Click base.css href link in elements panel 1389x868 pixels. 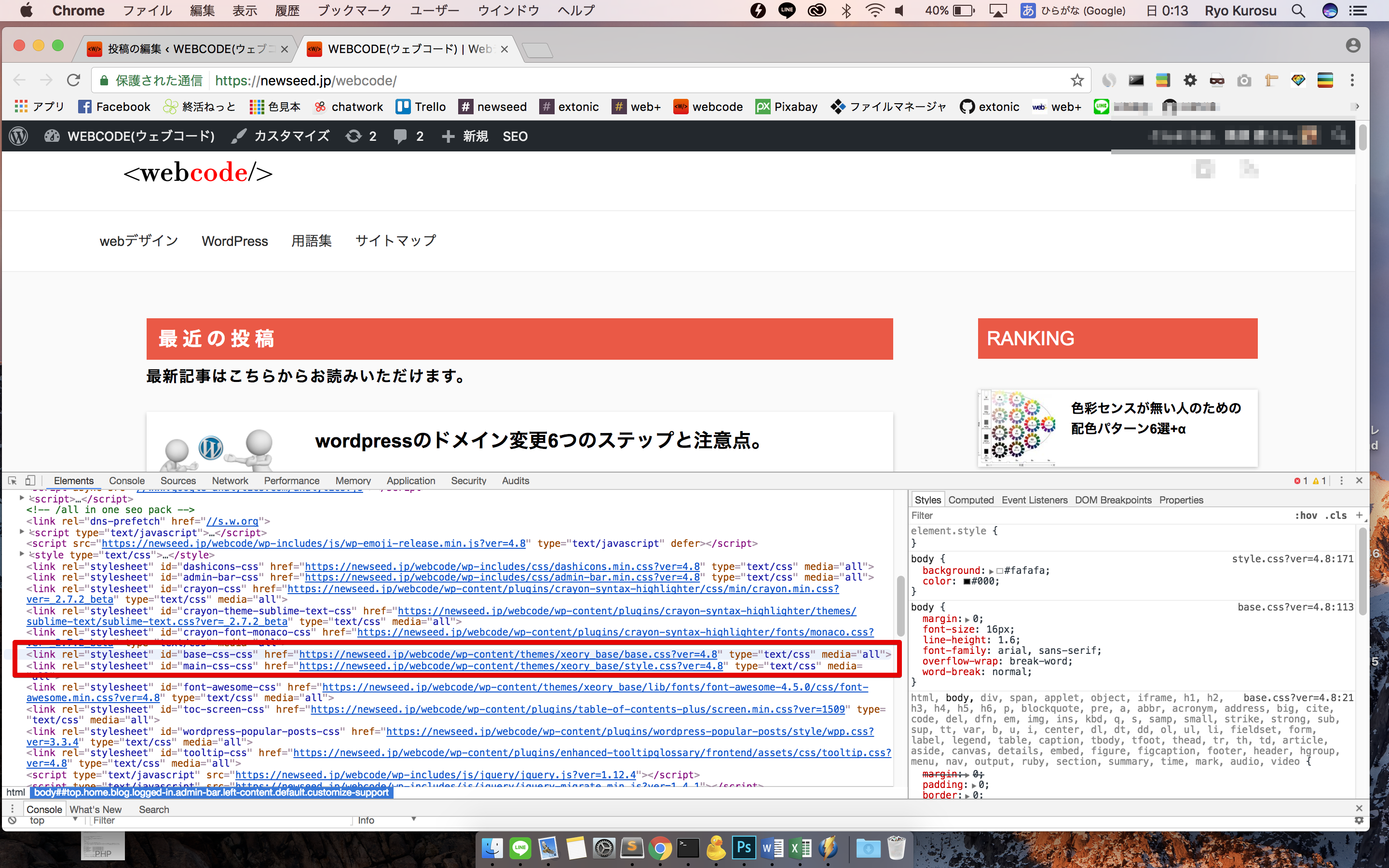coord(508,654)
